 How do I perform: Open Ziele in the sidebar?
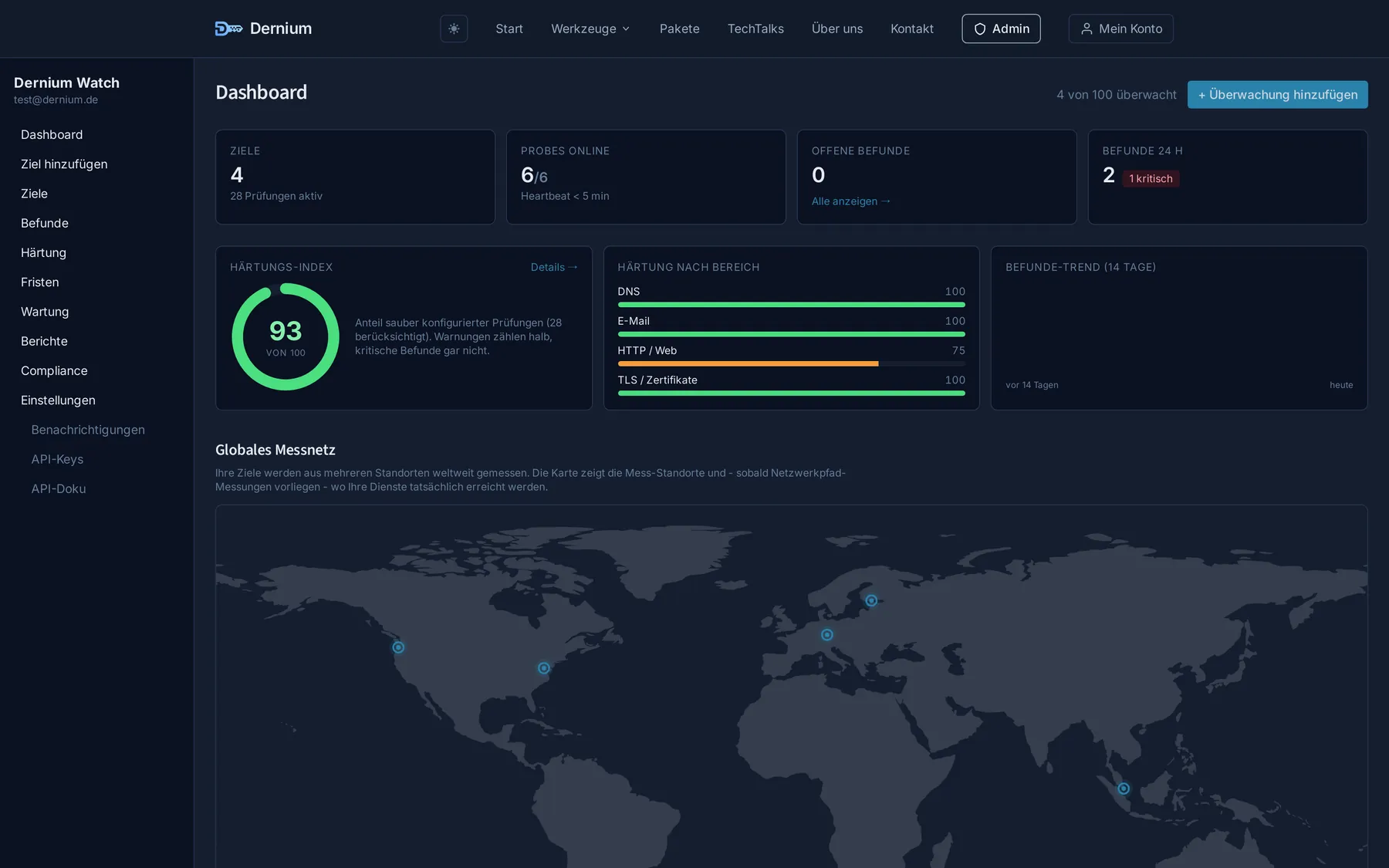tap(34, 193)
